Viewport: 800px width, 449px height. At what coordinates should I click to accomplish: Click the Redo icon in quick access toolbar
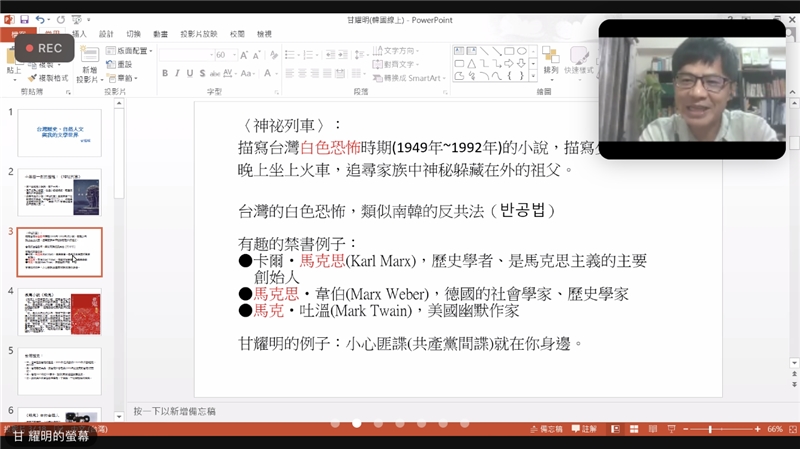(61, 20)
